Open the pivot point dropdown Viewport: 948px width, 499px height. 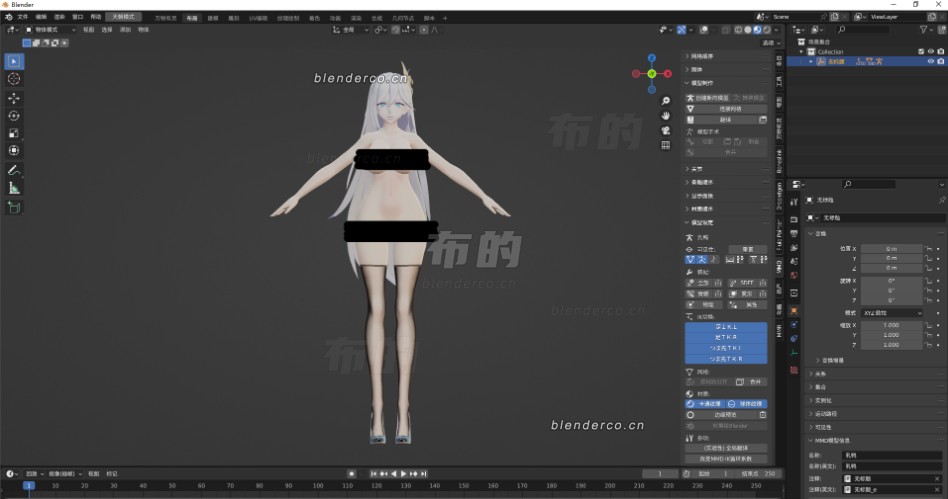tap(380, 30)
